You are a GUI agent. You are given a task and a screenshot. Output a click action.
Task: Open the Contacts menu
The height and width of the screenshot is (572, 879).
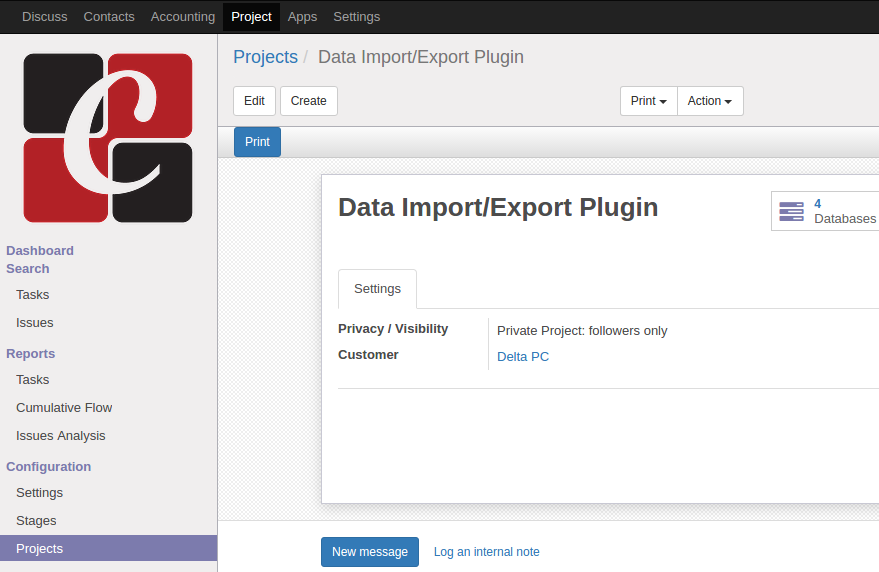tap(109, 17)
